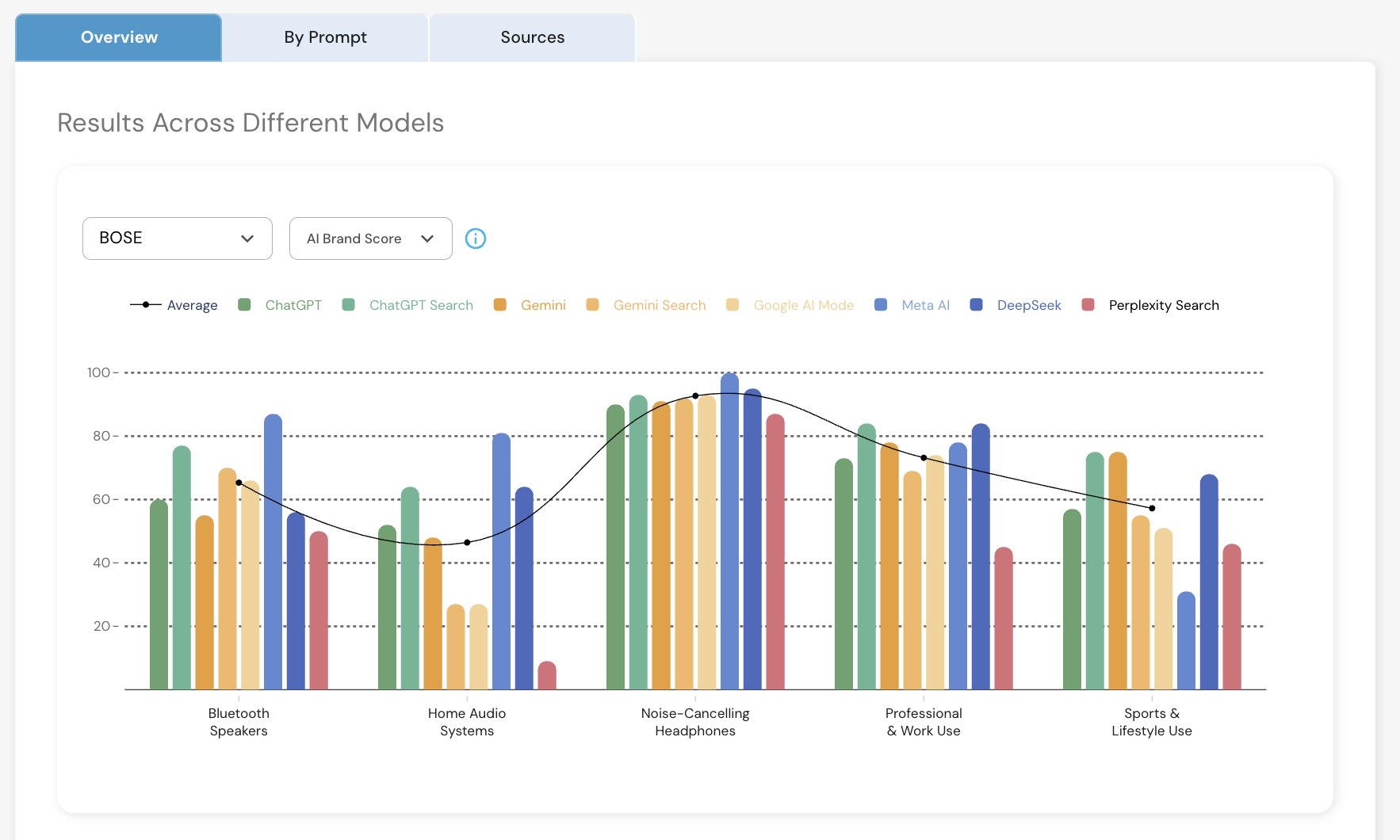
Task: Toggle the Average line legend entry
Action: [174, 305]
